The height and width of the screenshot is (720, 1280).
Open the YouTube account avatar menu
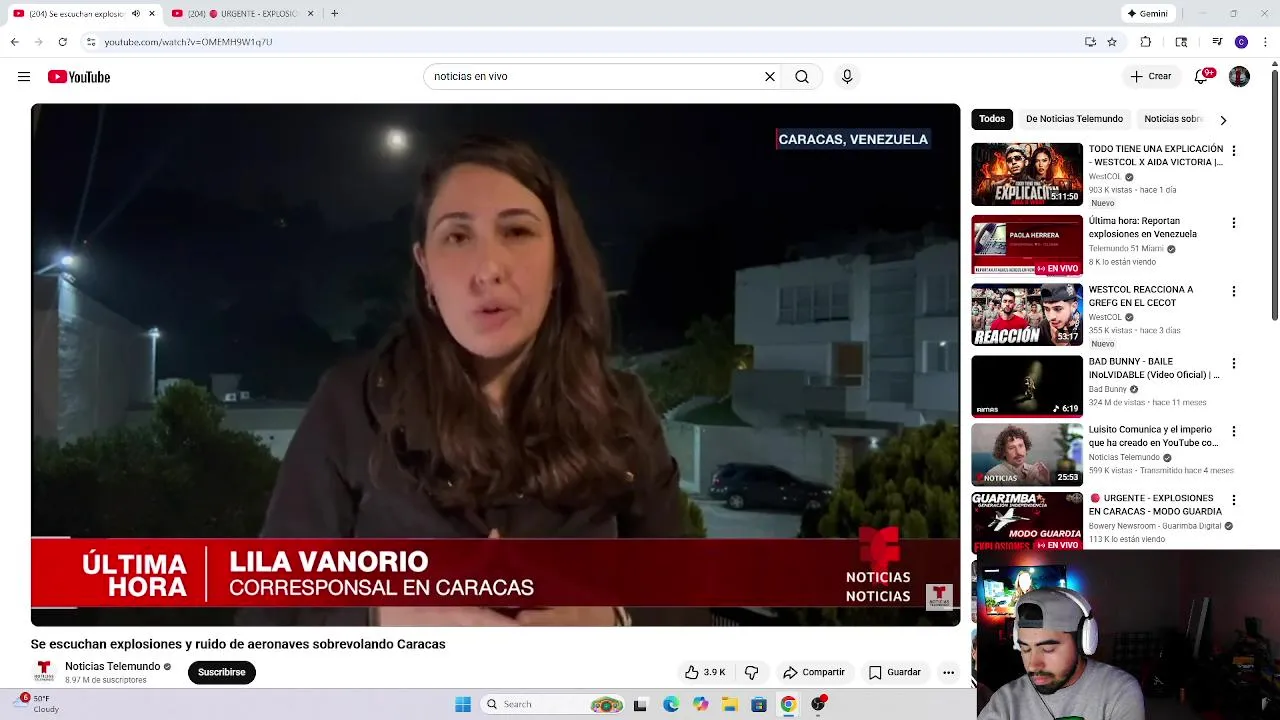click(1239, 77)
